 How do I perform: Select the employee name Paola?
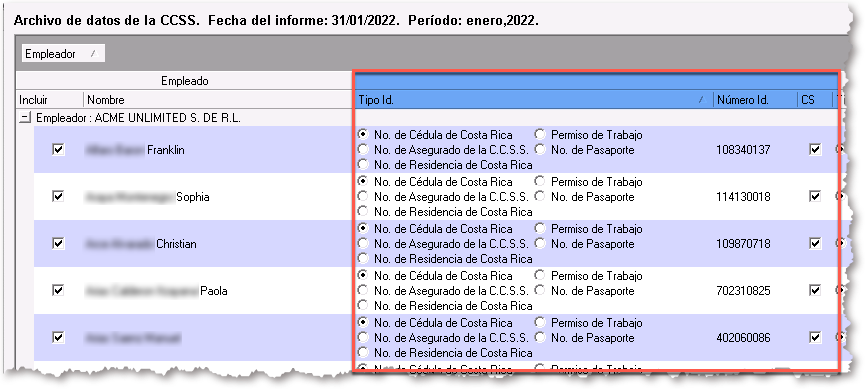pyautogui.click(x=213, y=290)
